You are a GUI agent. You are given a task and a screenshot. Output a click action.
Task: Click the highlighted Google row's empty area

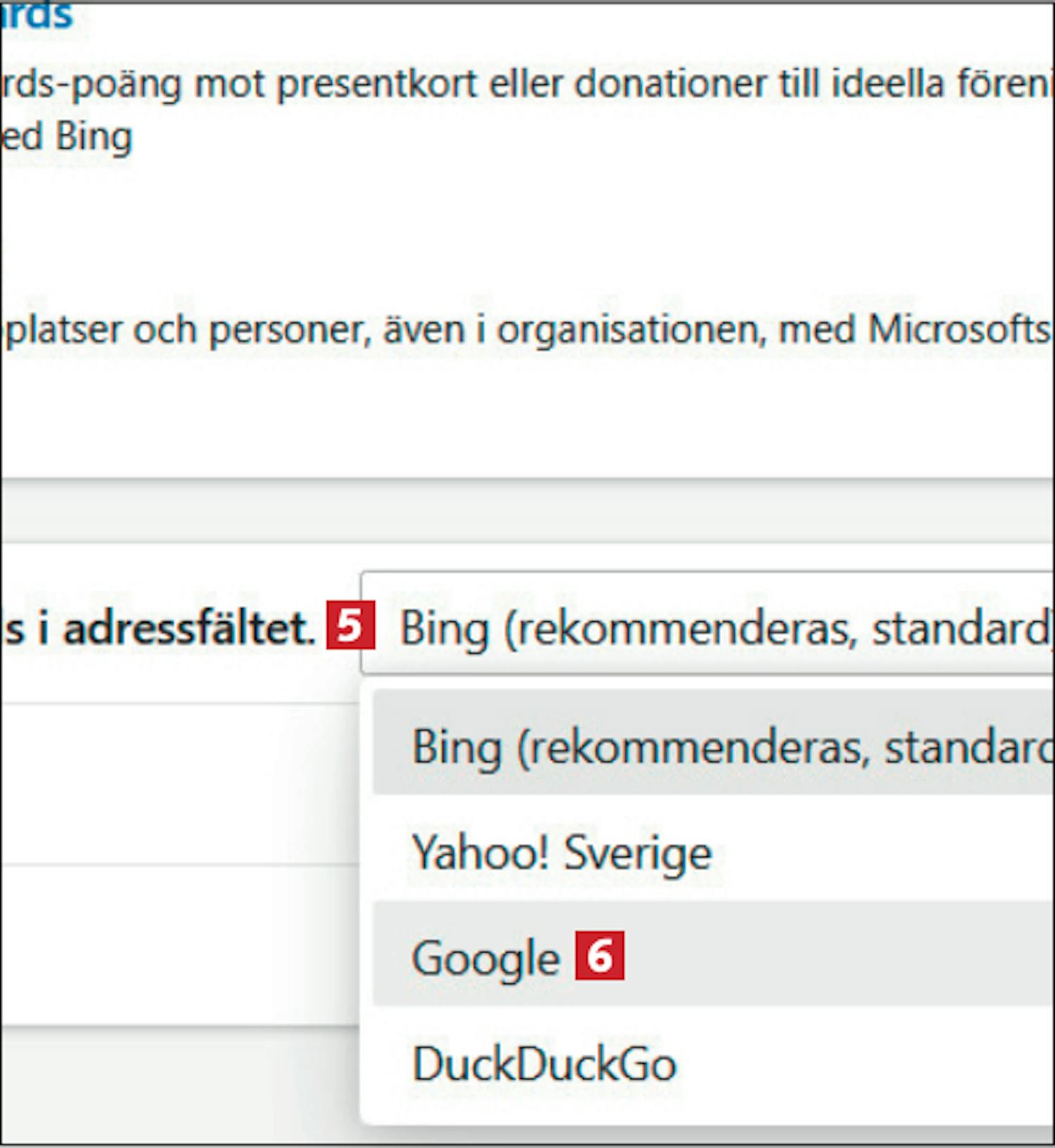(837, 955)
